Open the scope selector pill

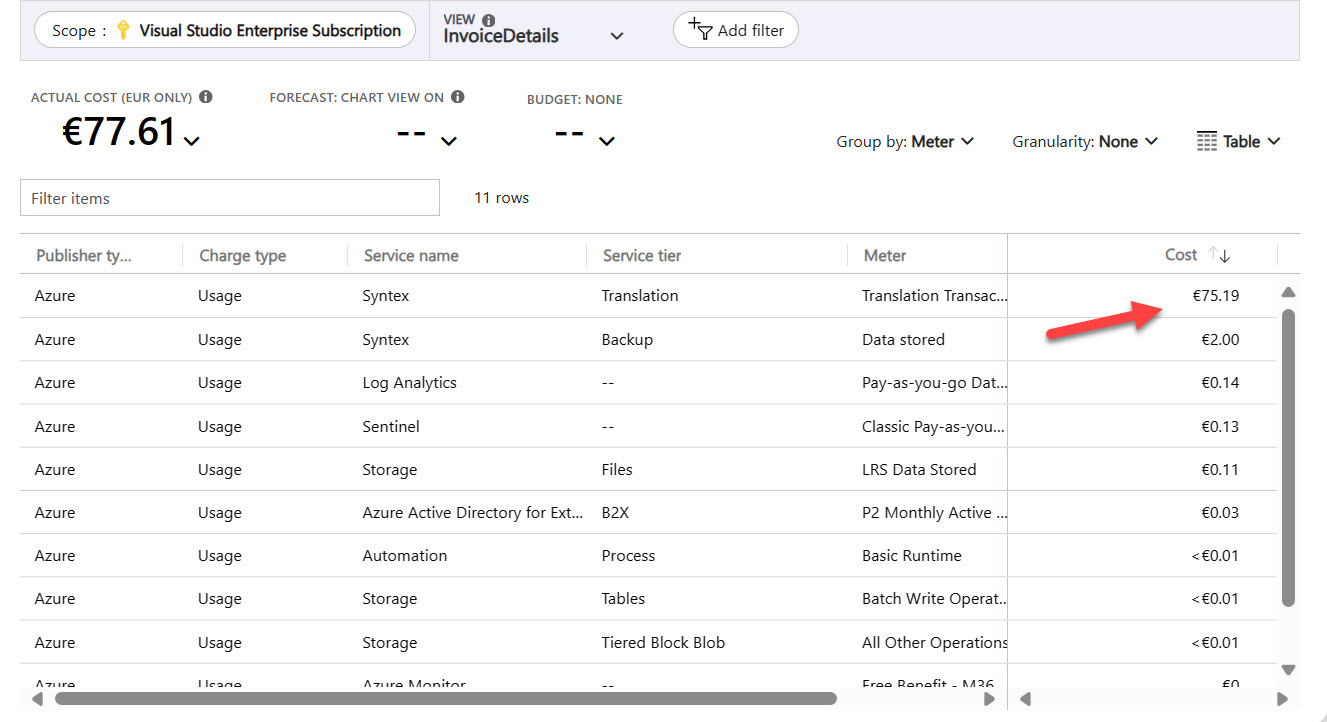225,30
